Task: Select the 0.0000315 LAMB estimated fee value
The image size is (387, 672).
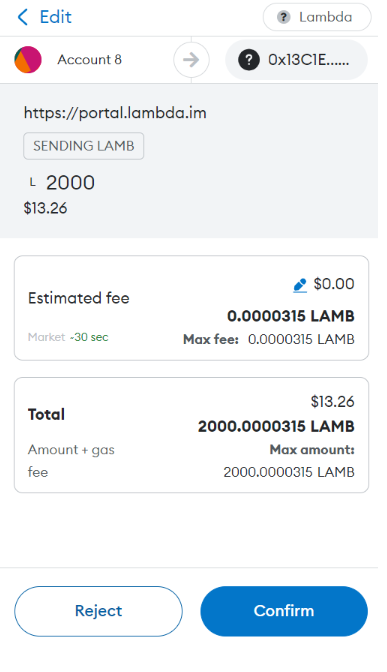Action: click(x=291, y=316)
